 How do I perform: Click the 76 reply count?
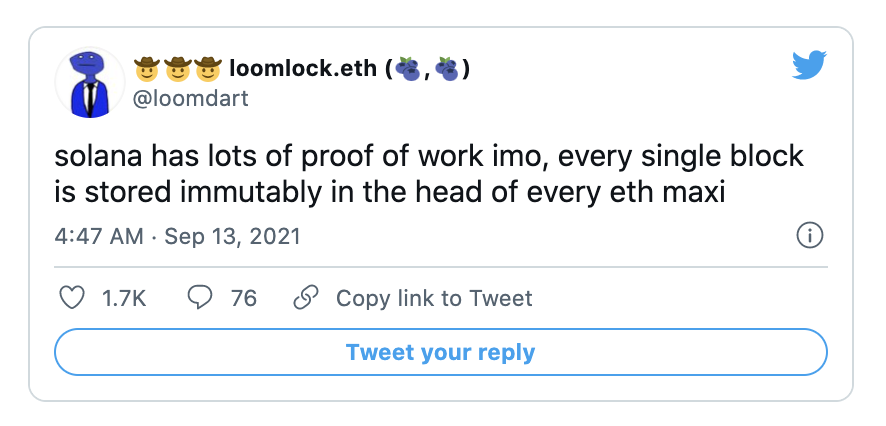[244, 298]
